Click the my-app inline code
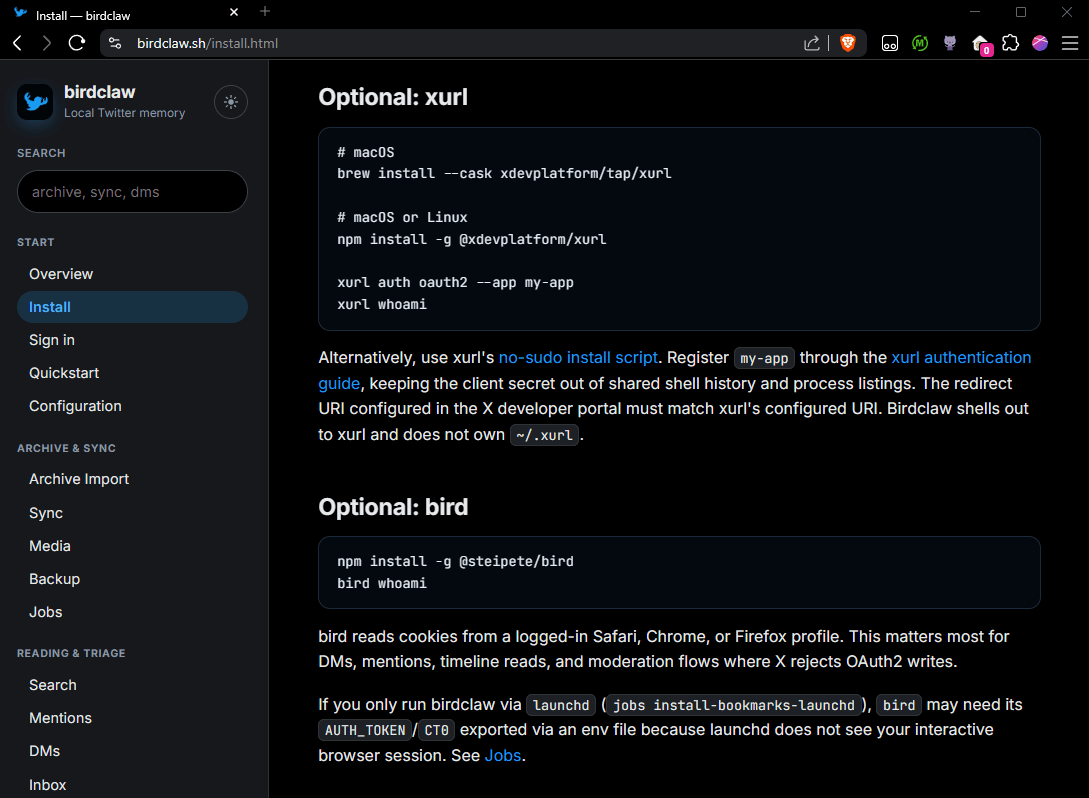 point(764,358)
